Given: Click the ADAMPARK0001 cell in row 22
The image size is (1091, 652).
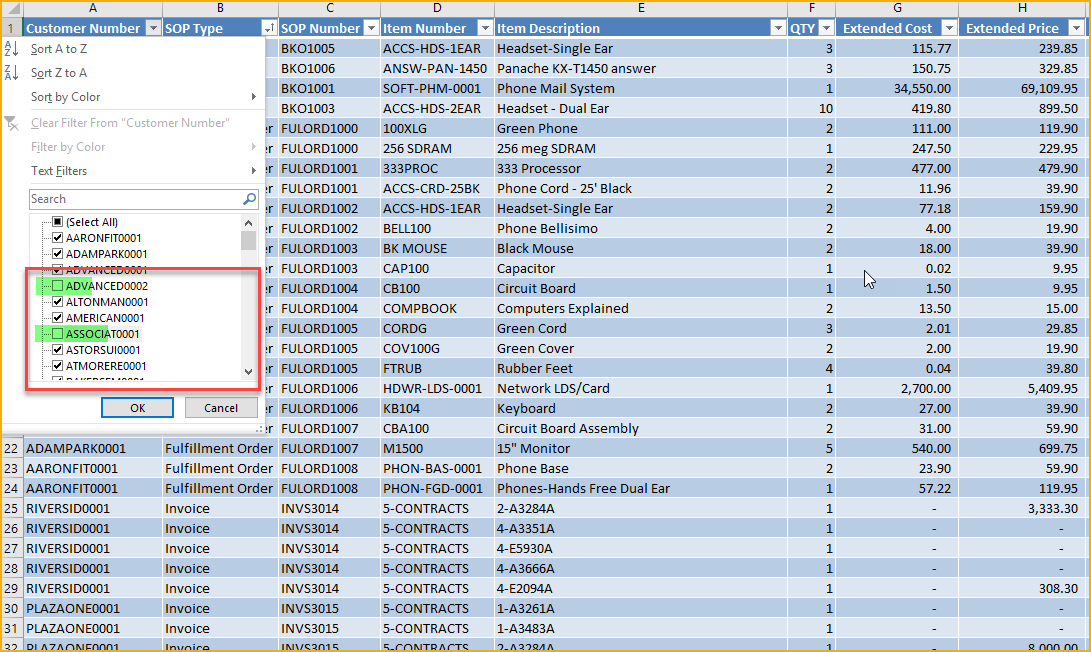Looking at the screenshot, I should point(93,448).
